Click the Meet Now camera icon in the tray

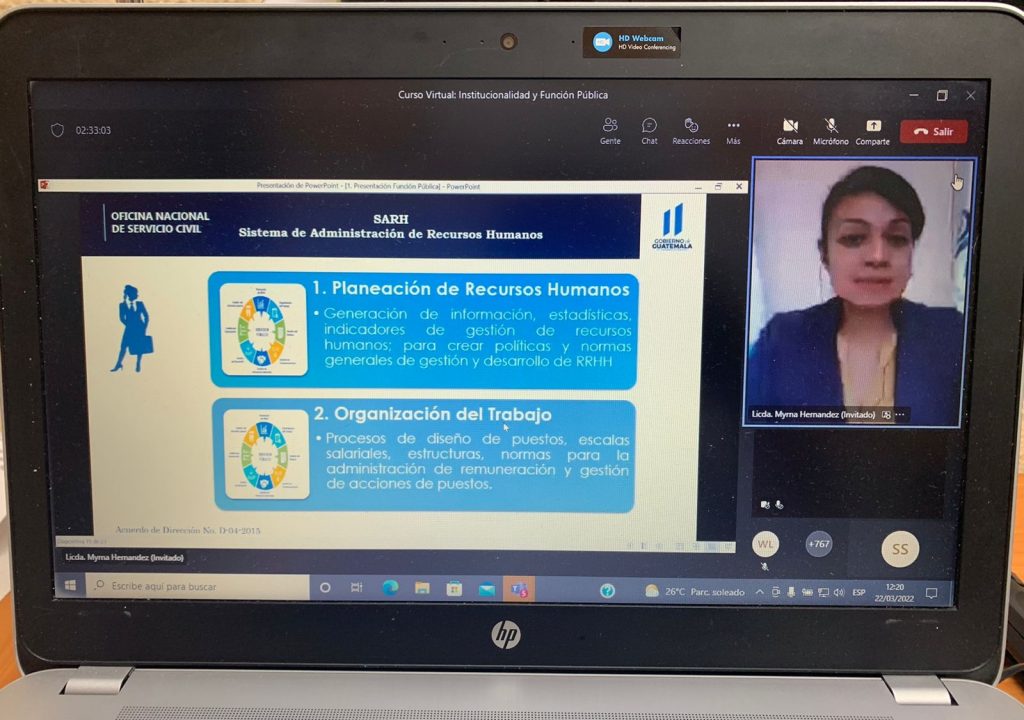click(x=775, y=592)
